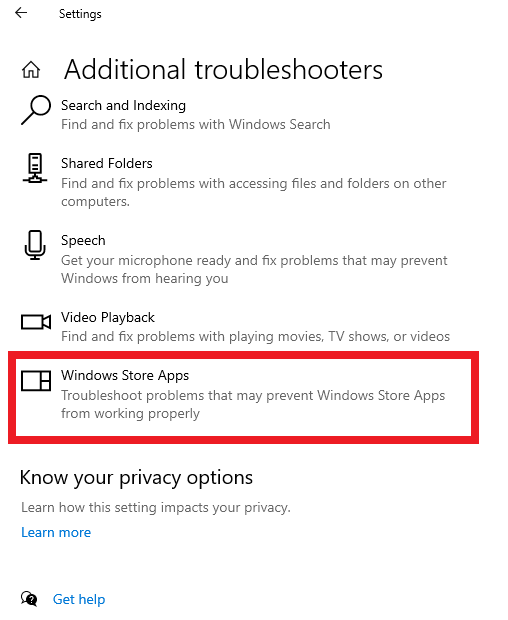This screenshot has width=508, height=620.
Task: Click the Shared Folders network icon
Action: point(35,168)
